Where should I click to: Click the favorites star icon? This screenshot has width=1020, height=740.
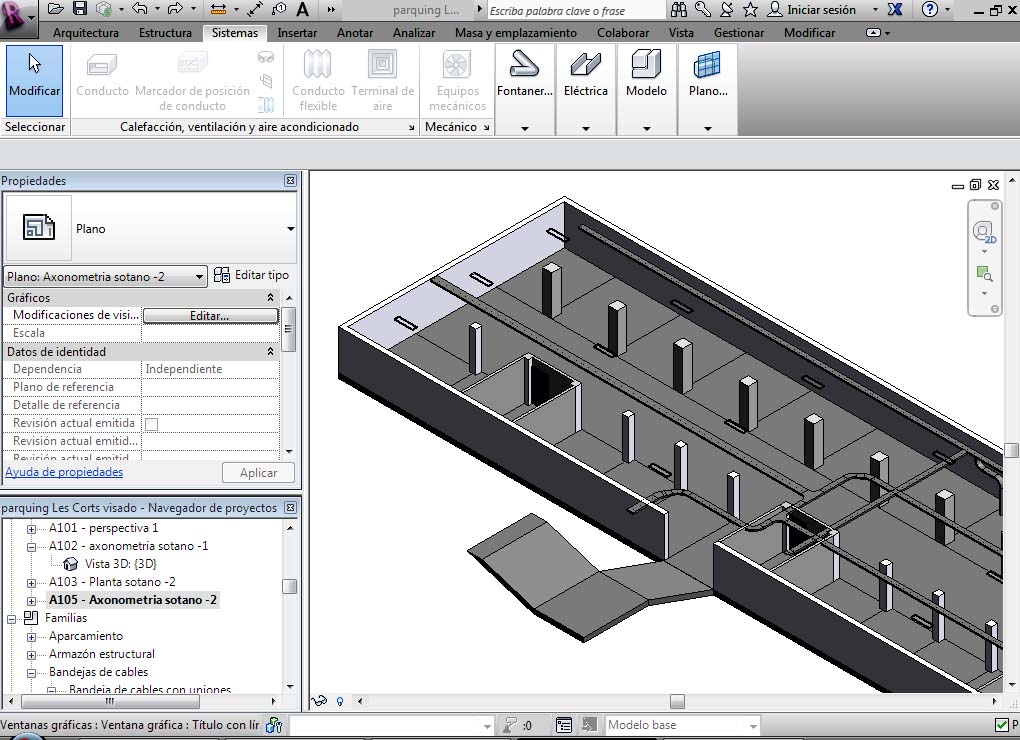750,10
